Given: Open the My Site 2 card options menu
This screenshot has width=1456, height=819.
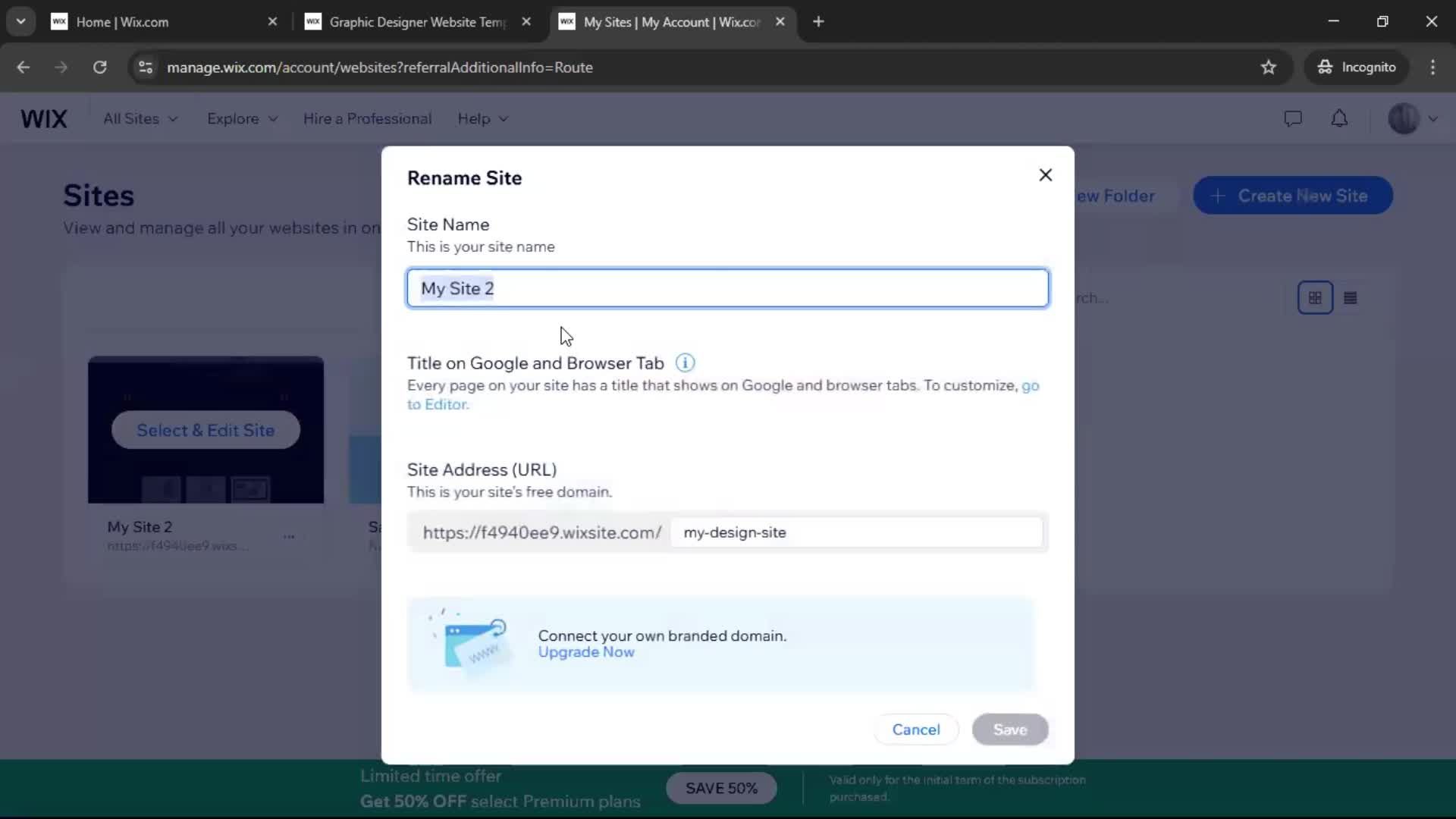Looking at the screenshot, I should (x=289, y=536).
